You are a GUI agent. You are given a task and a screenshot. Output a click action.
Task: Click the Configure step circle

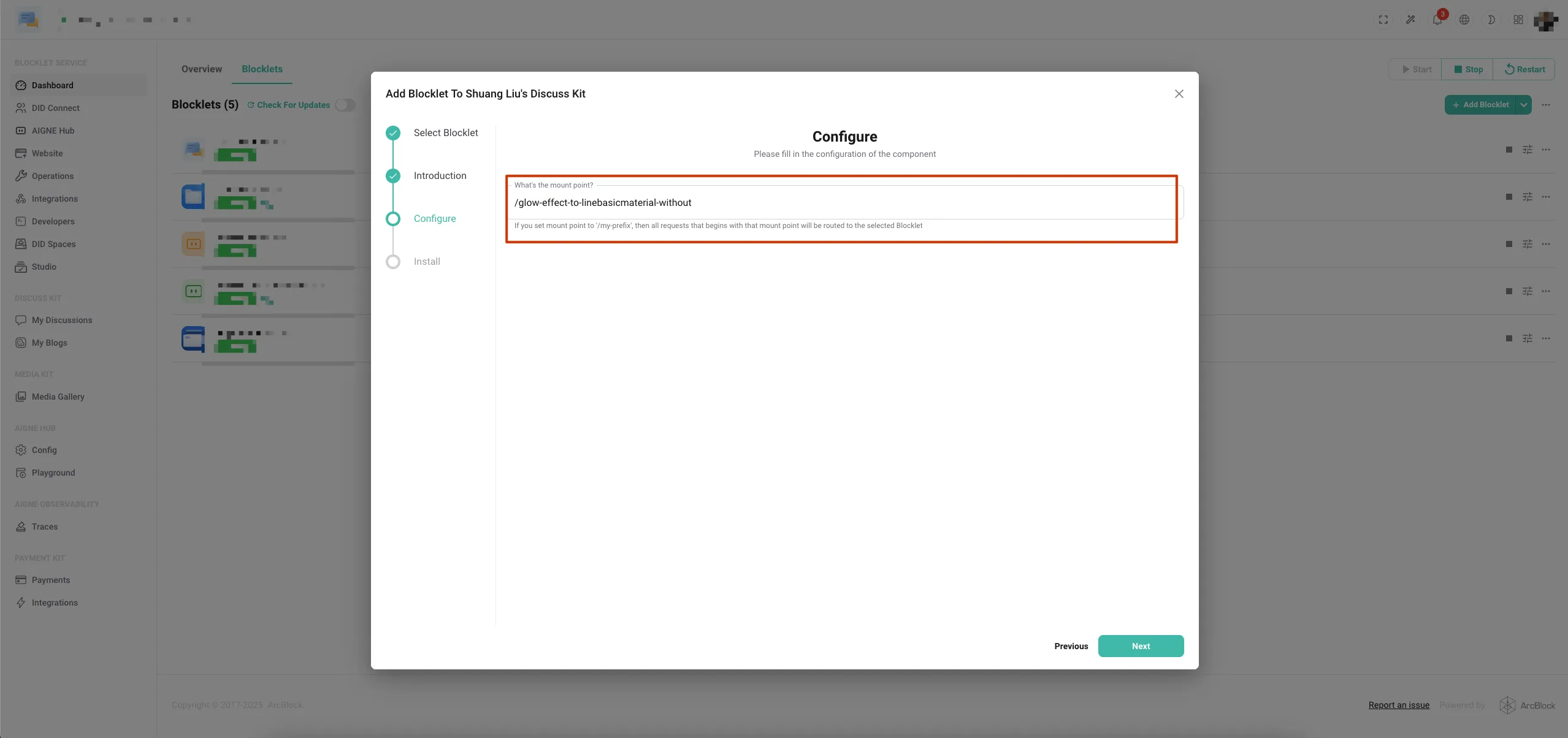tap(393, 219)
